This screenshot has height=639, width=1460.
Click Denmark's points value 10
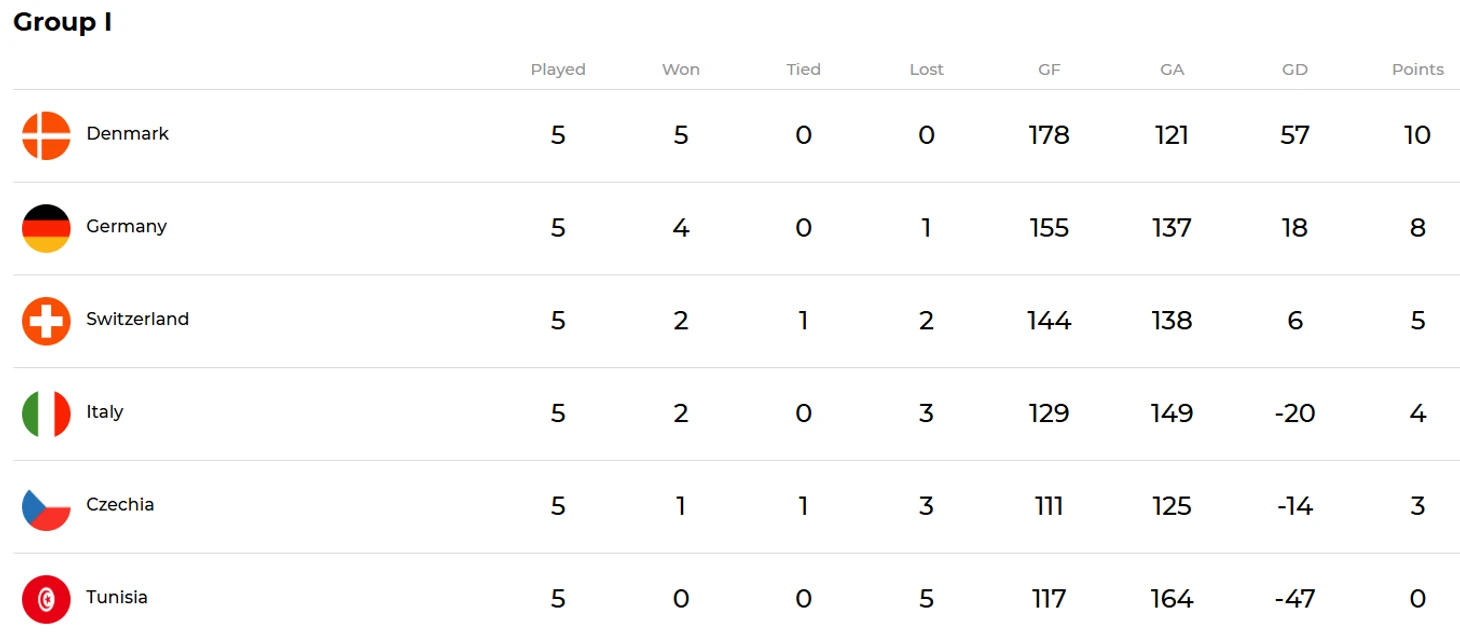(x=1417, y=135)
